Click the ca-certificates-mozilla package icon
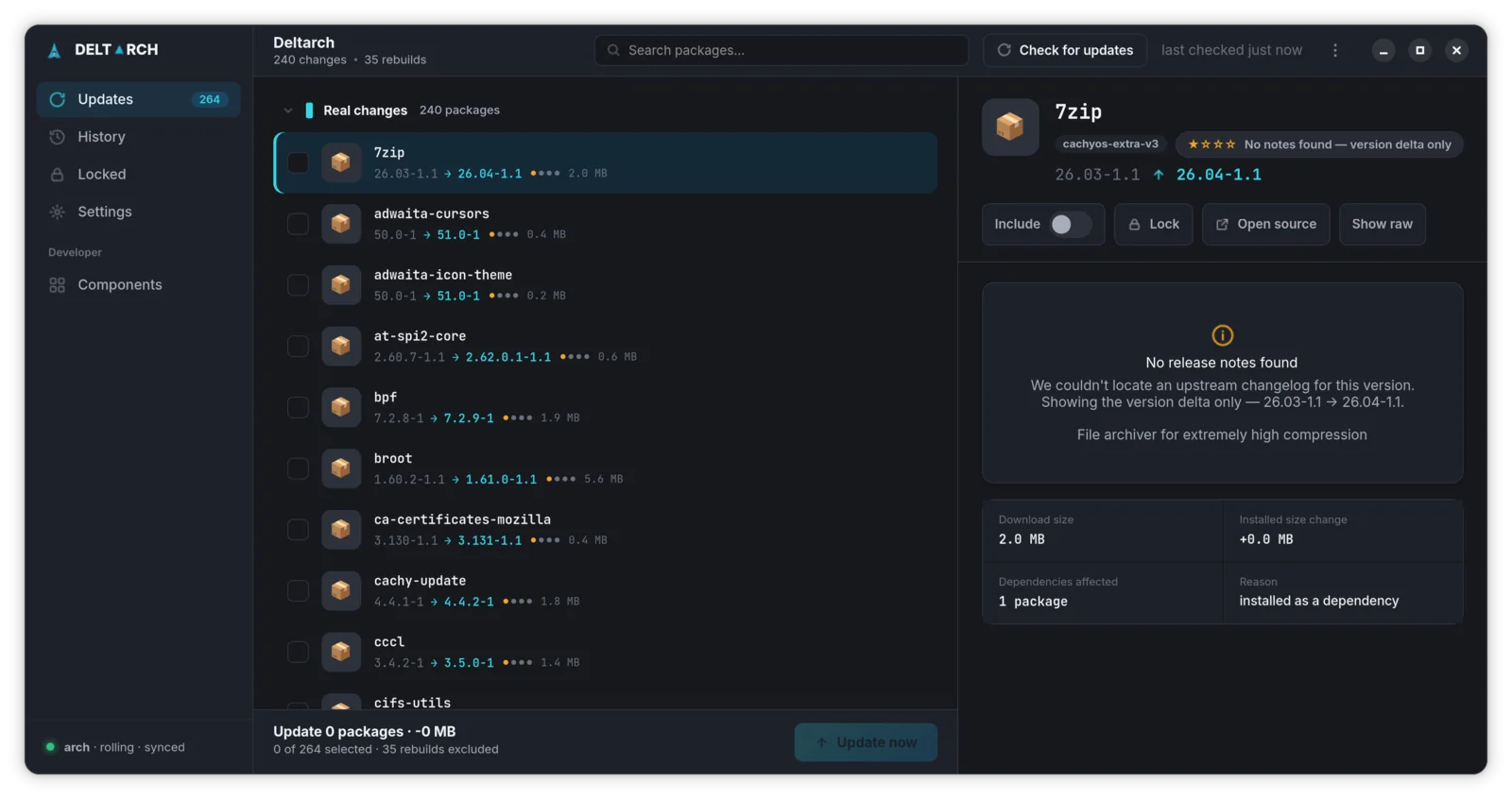Screen dimensions: 1512x799 [x=341, y=530]
